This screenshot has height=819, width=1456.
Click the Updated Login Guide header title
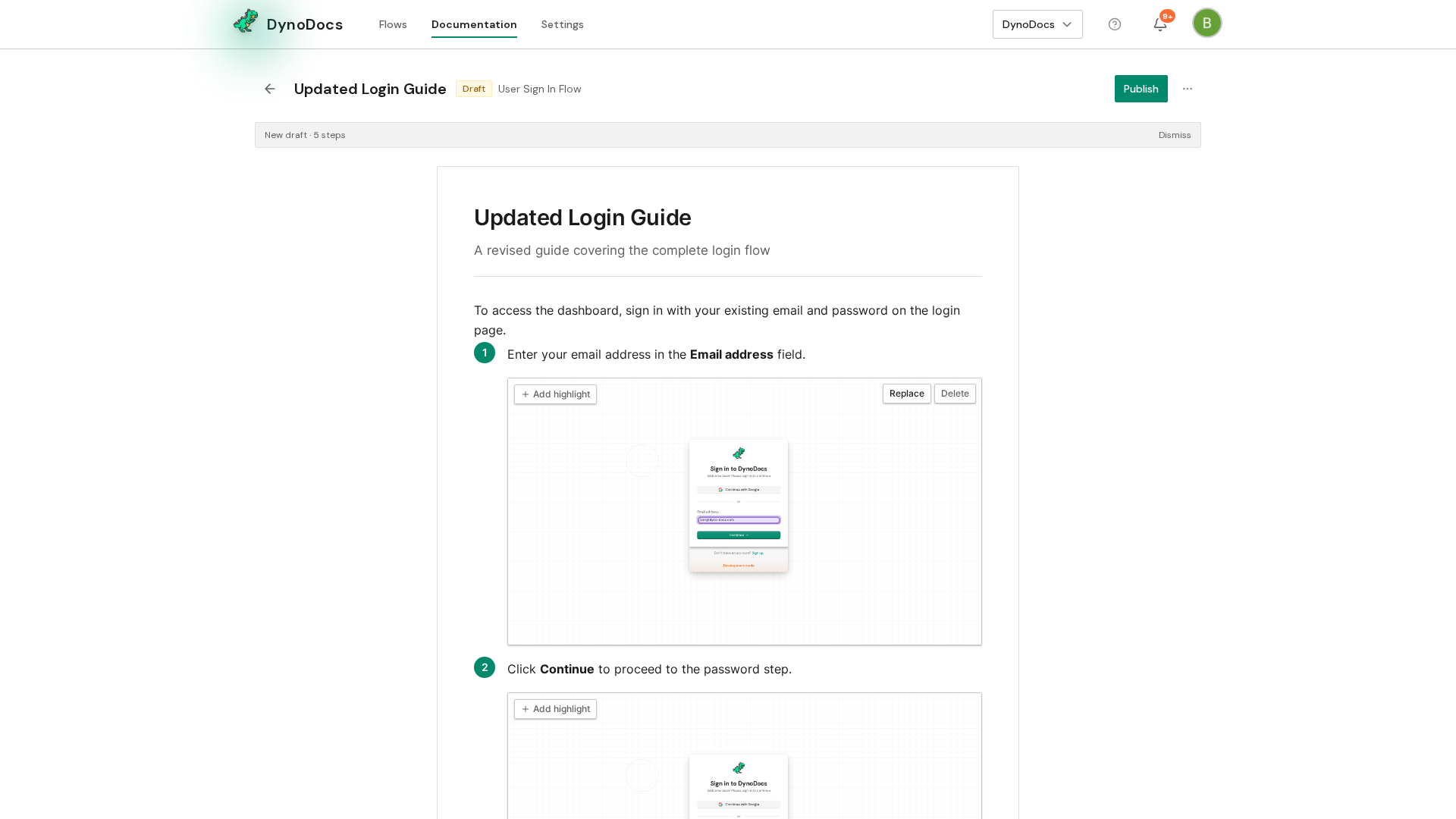pyautogui.click(x=370, y=89)
